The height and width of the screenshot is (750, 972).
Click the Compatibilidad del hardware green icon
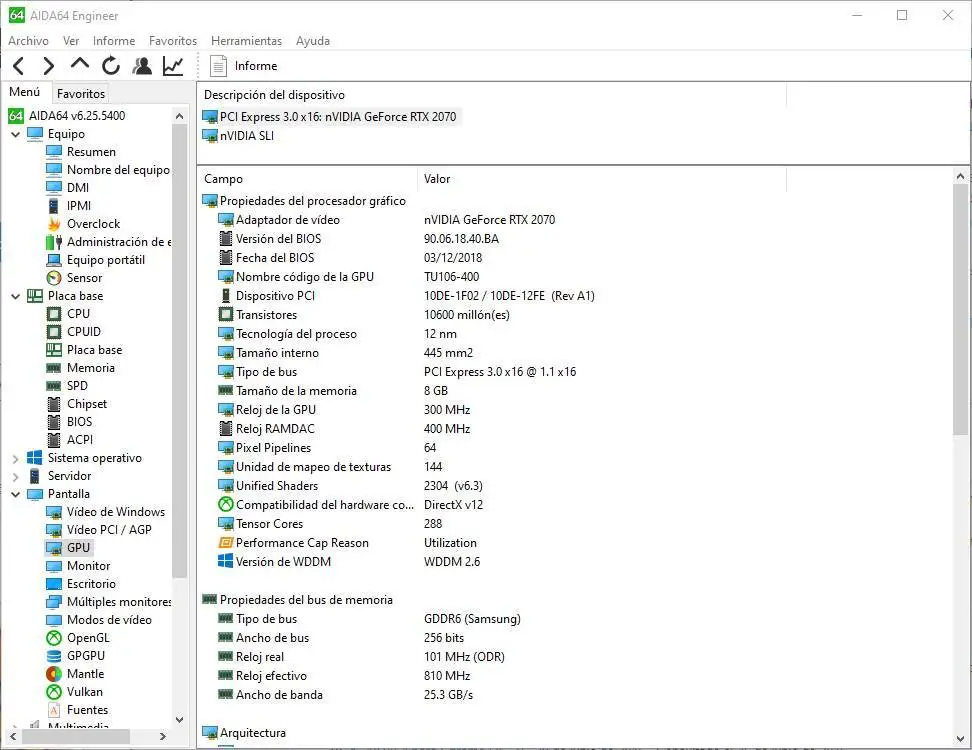point(226,505)
